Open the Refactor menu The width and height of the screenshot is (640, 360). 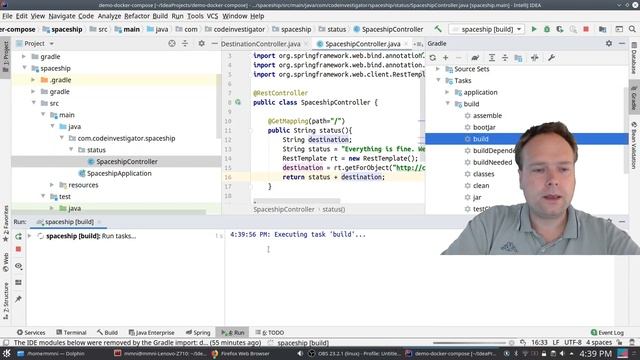(x=137, y=16)
